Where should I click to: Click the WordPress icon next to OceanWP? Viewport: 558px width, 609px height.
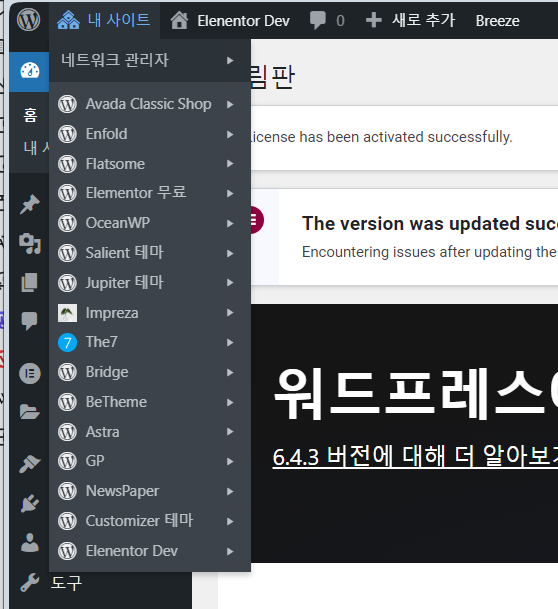pyautogui.click(x=68, y=223)
